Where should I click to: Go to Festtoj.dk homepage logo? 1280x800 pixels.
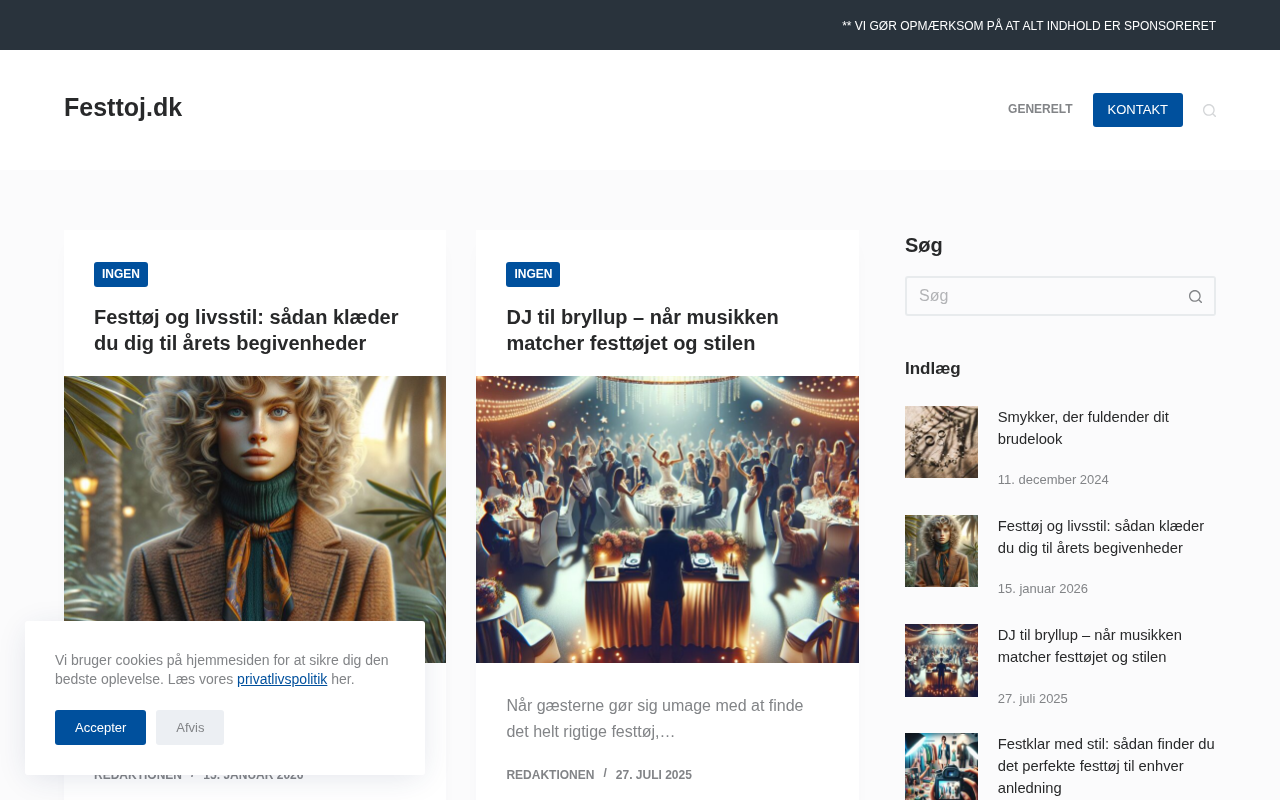(123, 108)
